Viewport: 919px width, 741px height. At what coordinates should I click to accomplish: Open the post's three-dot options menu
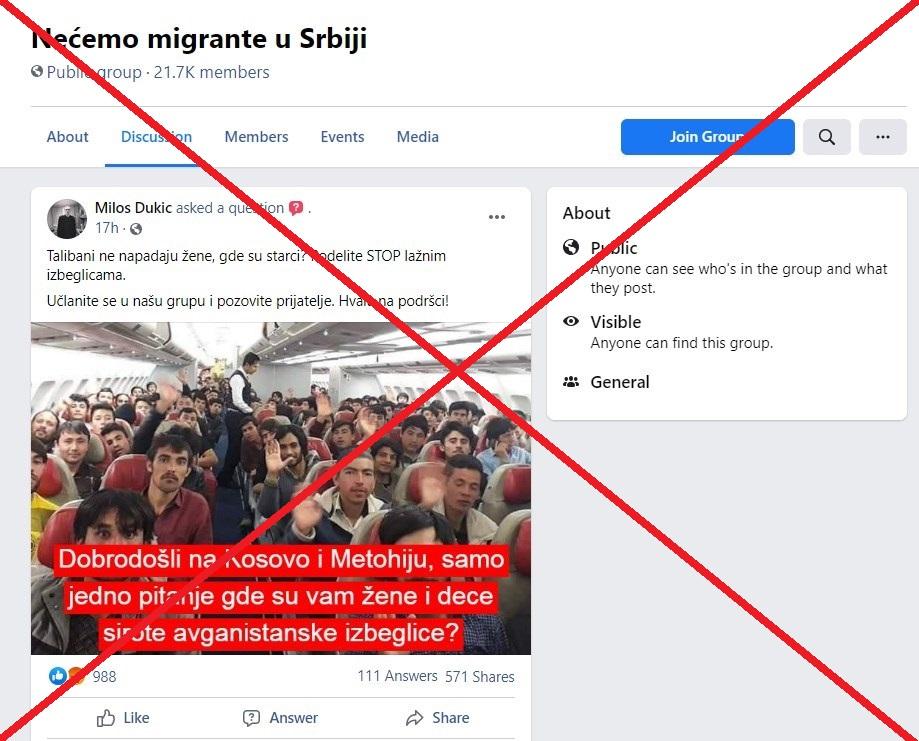pyautogui.click(x=497, y=217)
